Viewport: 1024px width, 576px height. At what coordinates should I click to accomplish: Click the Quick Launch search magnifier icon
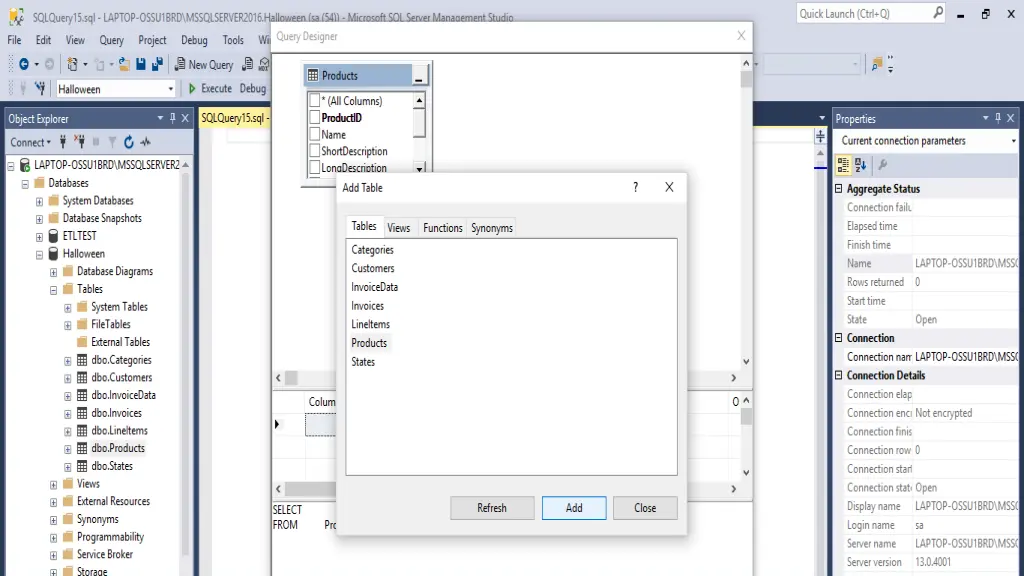click(938, 12)
